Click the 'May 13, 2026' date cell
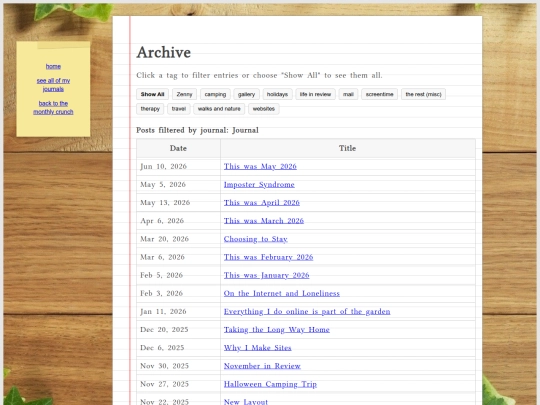540x405 pixels. [178, 202]
